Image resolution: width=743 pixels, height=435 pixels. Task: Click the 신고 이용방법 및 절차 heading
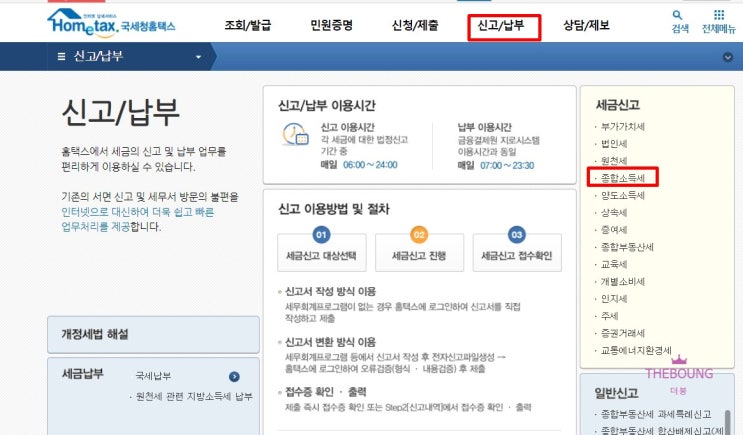coord(334,209)
